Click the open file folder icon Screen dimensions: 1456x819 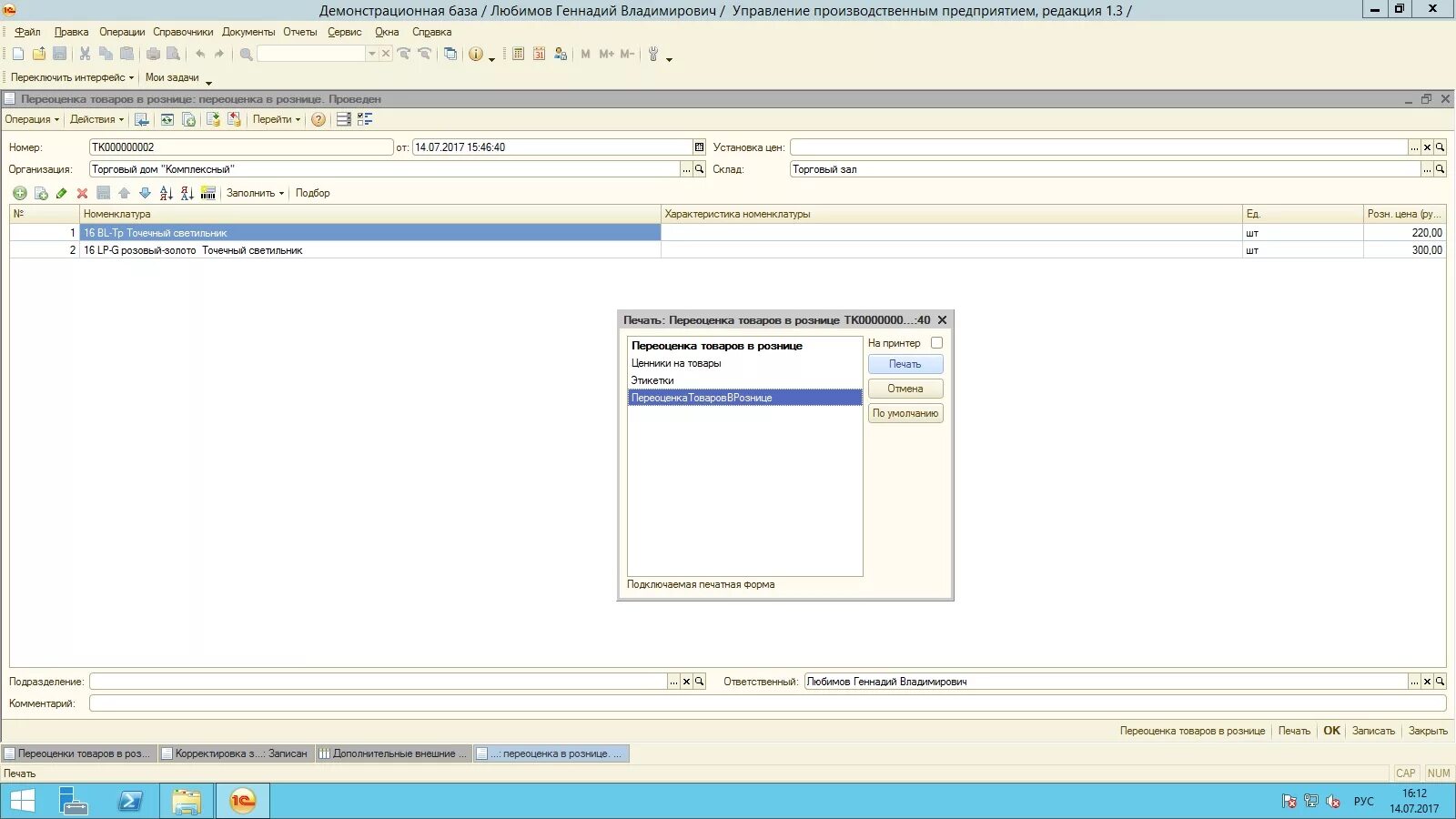click(x=39, y=55)
